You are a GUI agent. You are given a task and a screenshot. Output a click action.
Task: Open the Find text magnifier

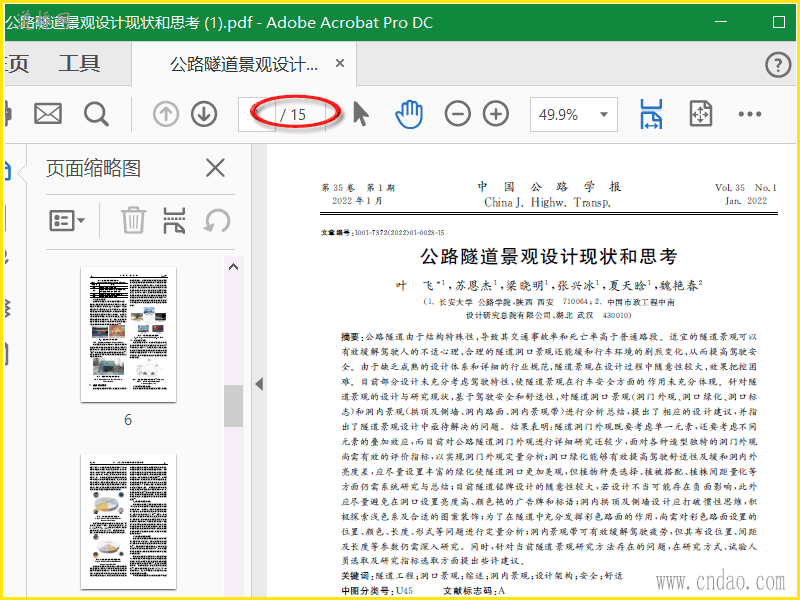click(96, 114)
